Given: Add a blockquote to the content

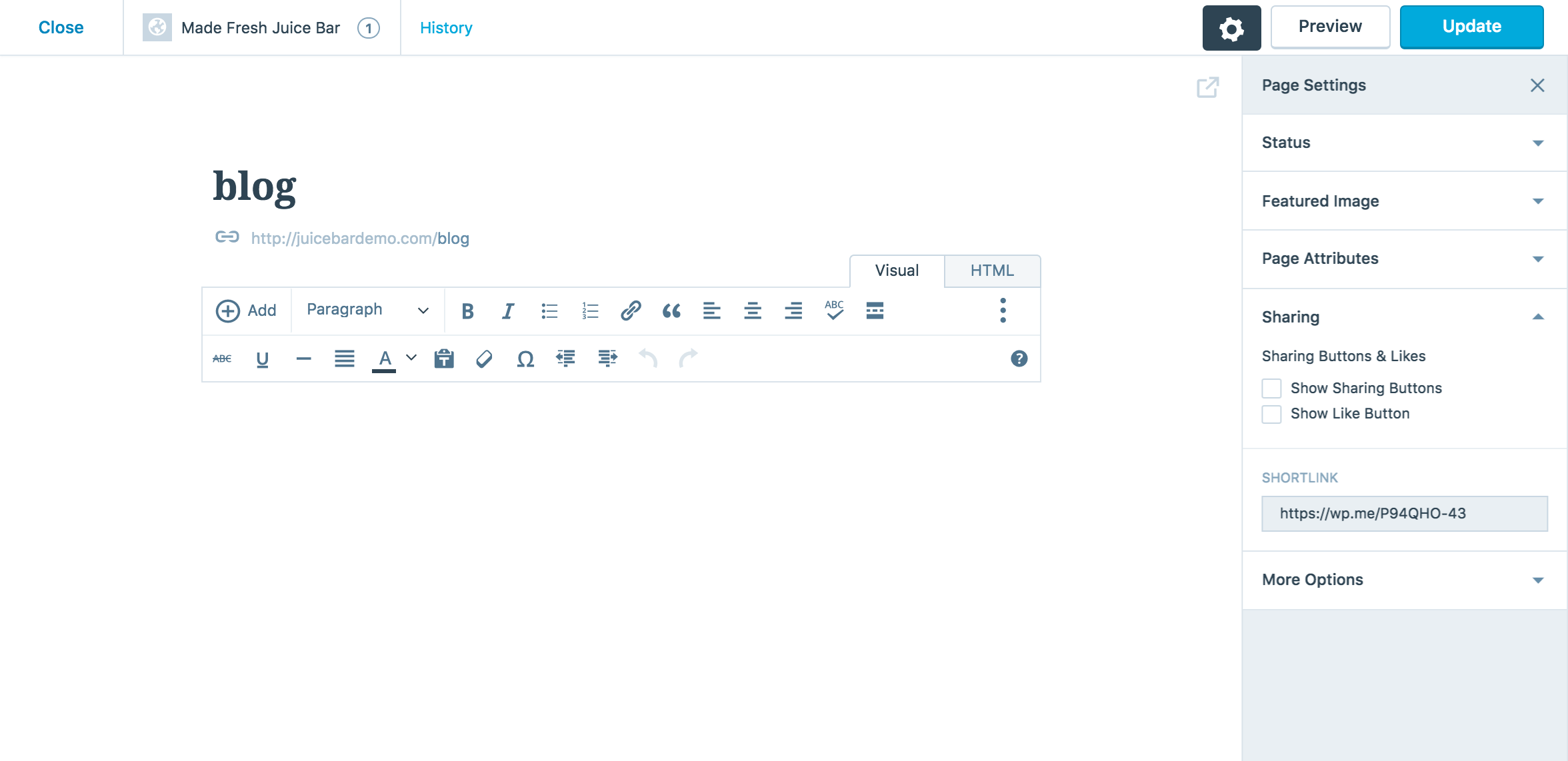Looking at the screenshot, I should 671,311.
